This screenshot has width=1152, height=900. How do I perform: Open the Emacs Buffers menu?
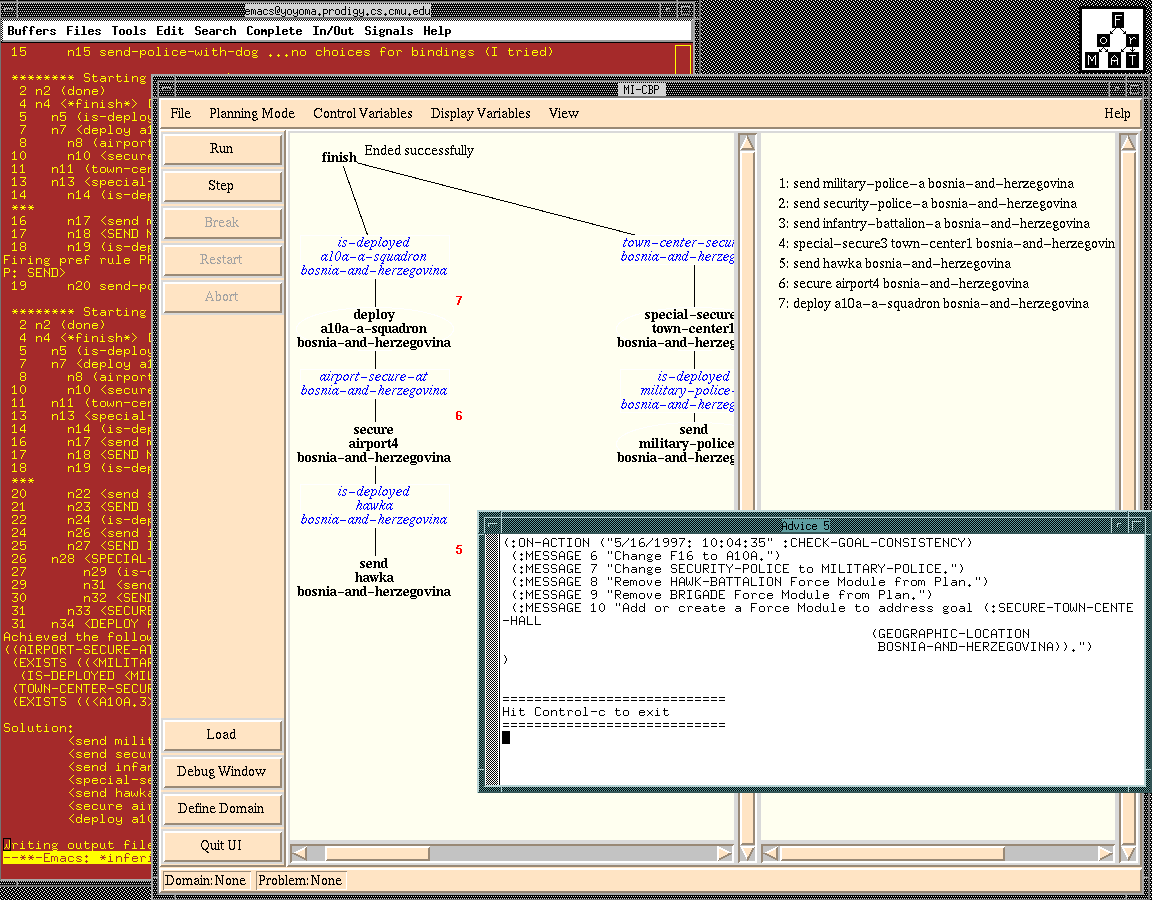click(32, 31)
